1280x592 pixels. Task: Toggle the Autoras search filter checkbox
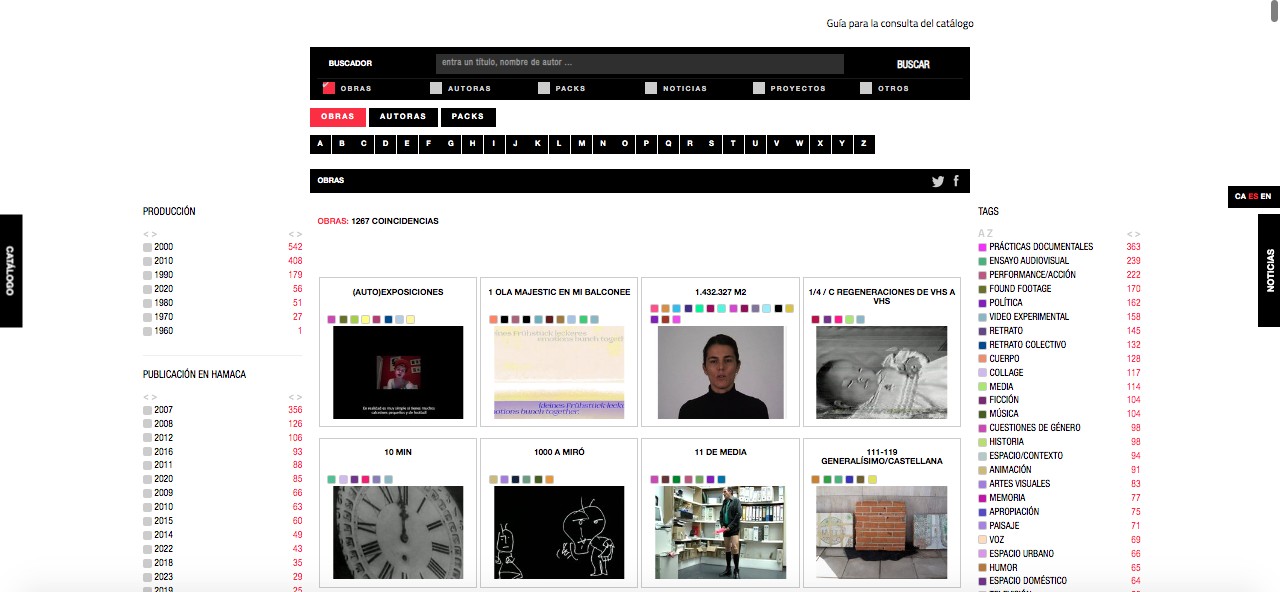pos(436,88)
